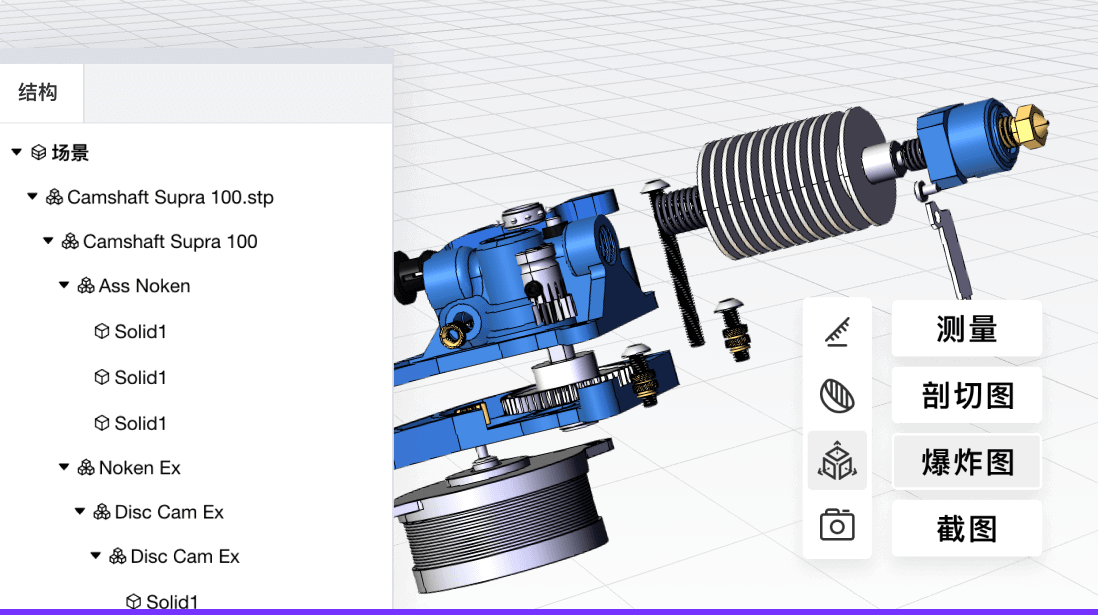Collapse the 场景 tree node
The image size is (1098, 615).
point(14,152)
